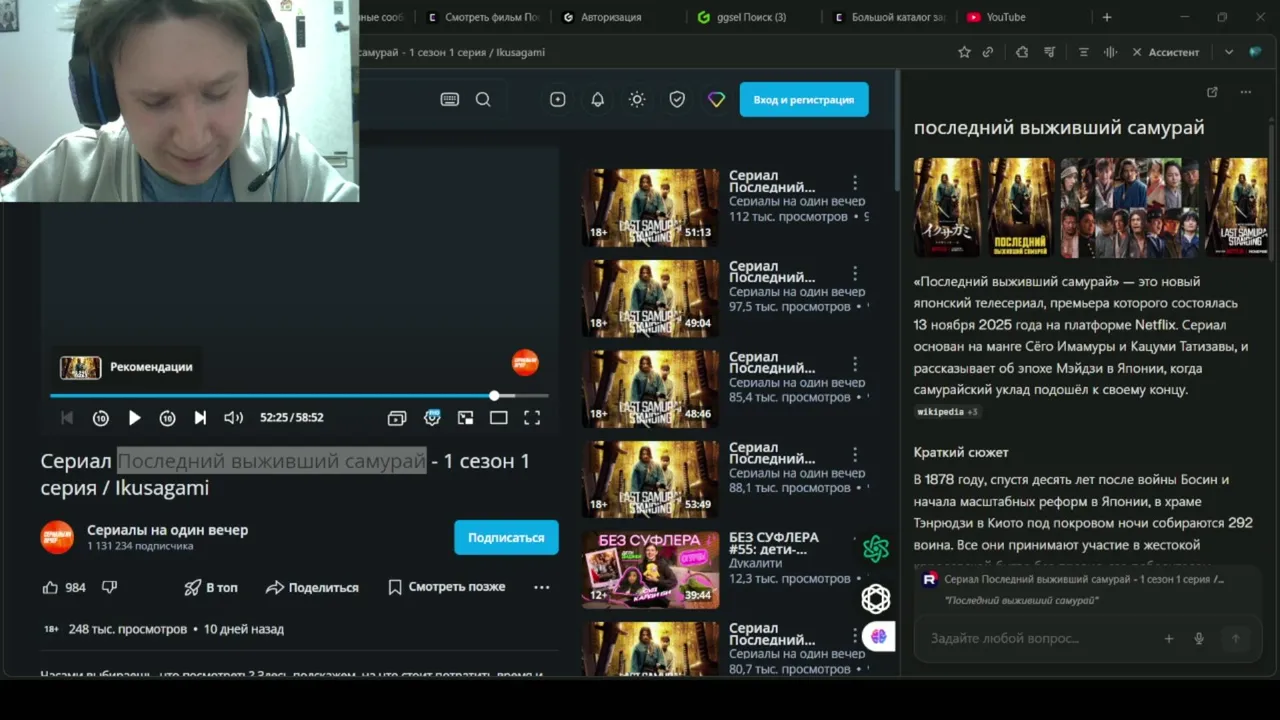The width and height of the screenshot is (1280, 720).
Task: Open options menu for the 88,1 тыс. просмотров video
Action: (855, 456)
